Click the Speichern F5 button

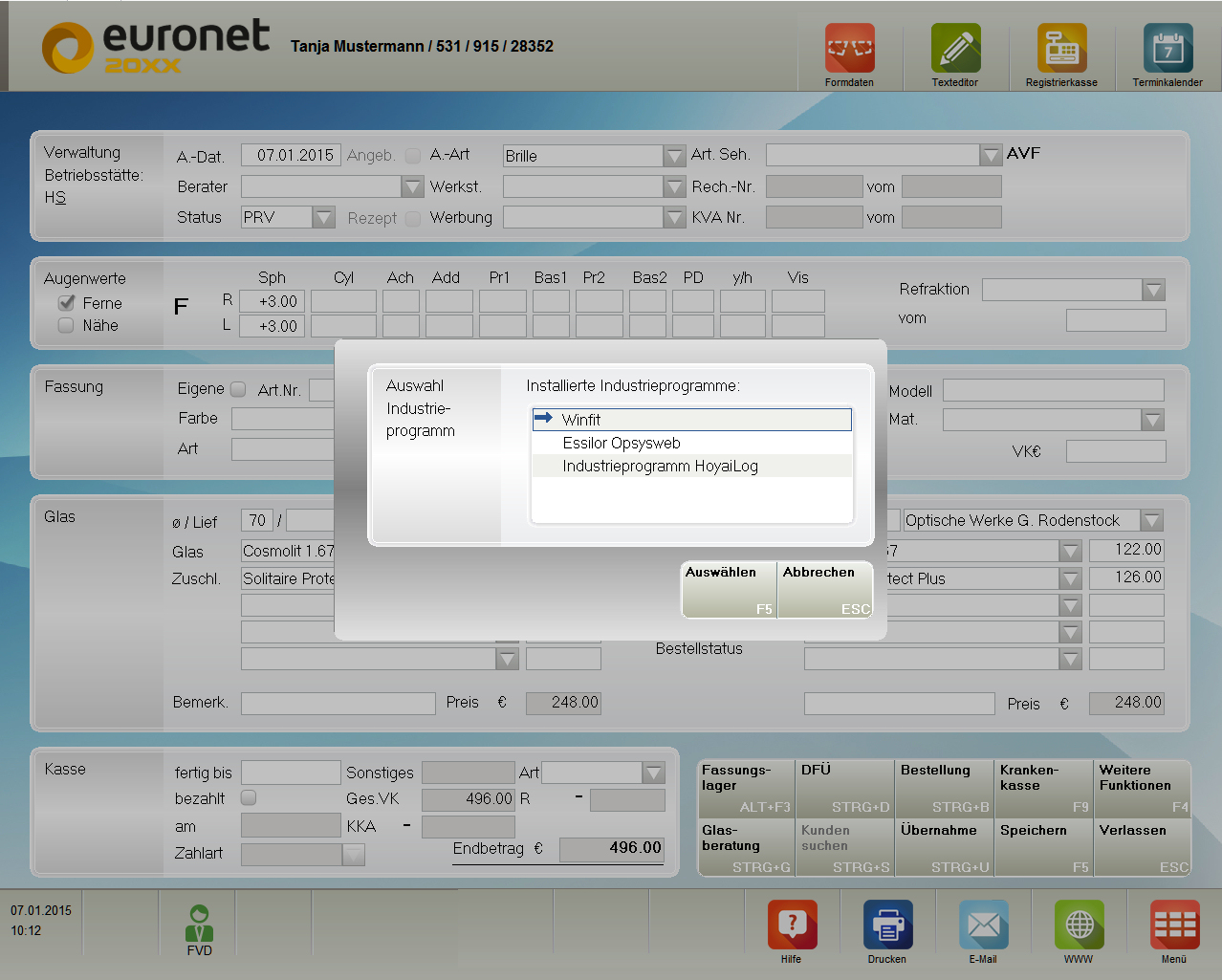[x=1044, y=849]
